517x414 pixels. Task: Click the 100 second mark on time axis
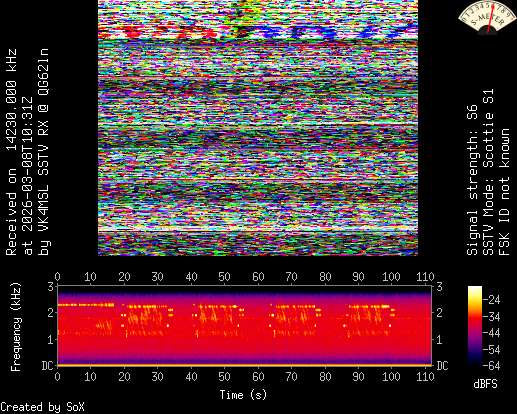(391, 377)
